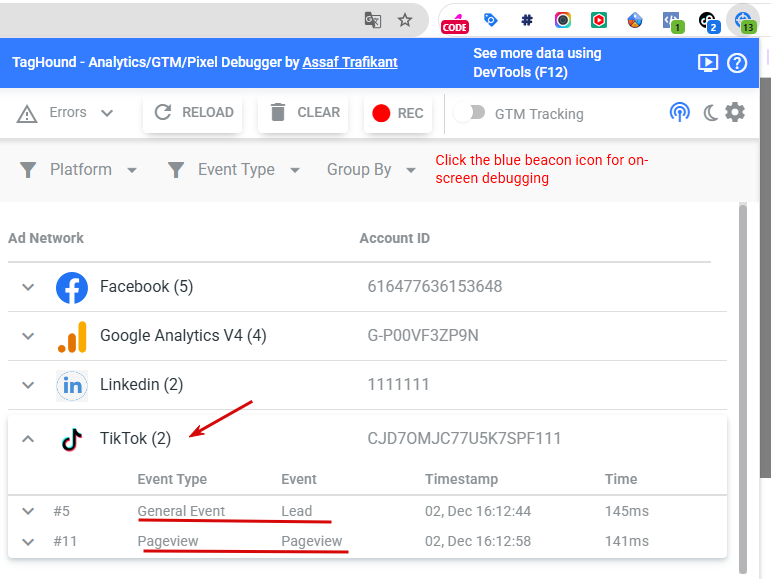Click the Timestamp column header

pos(461,479)
